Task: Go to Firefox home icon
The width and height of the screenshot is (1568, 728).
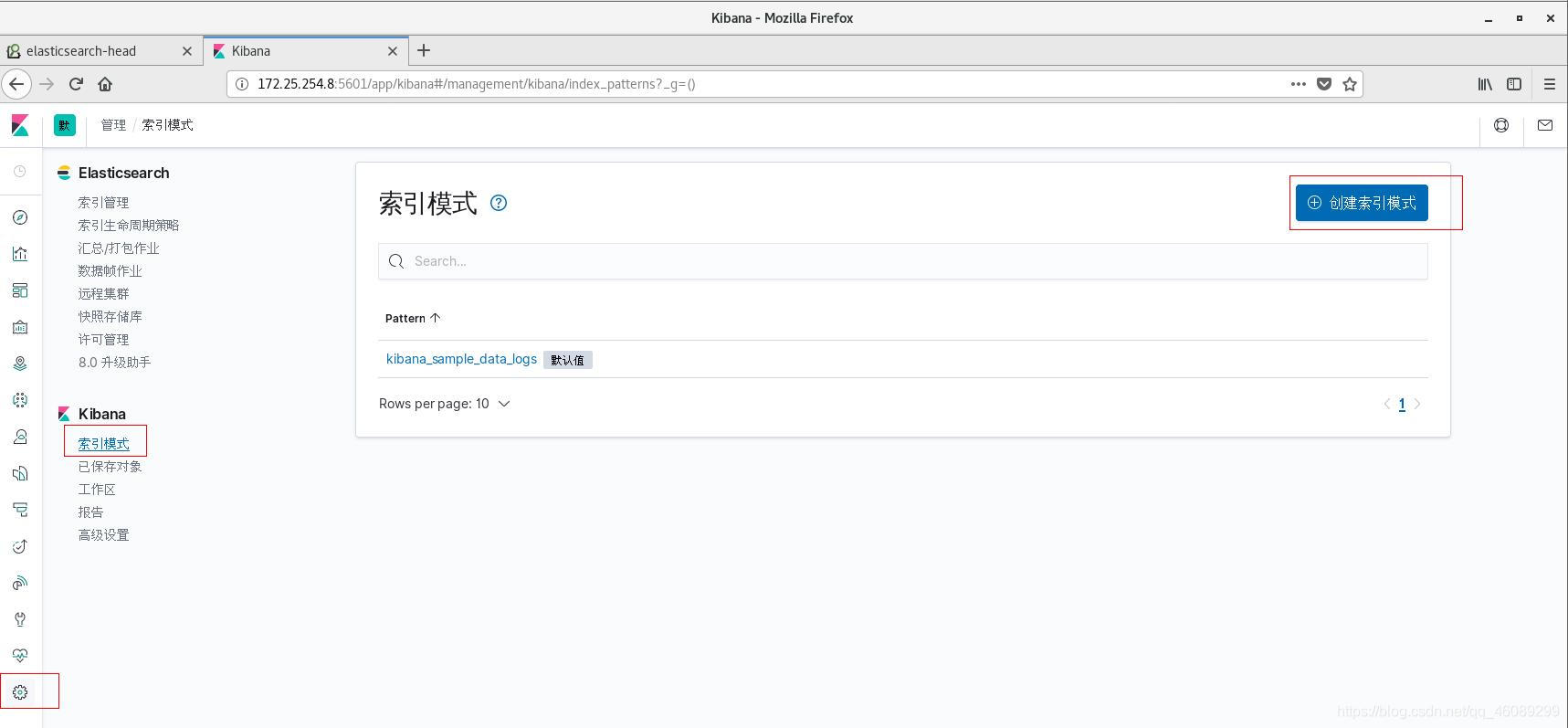Action: [105, 84]
